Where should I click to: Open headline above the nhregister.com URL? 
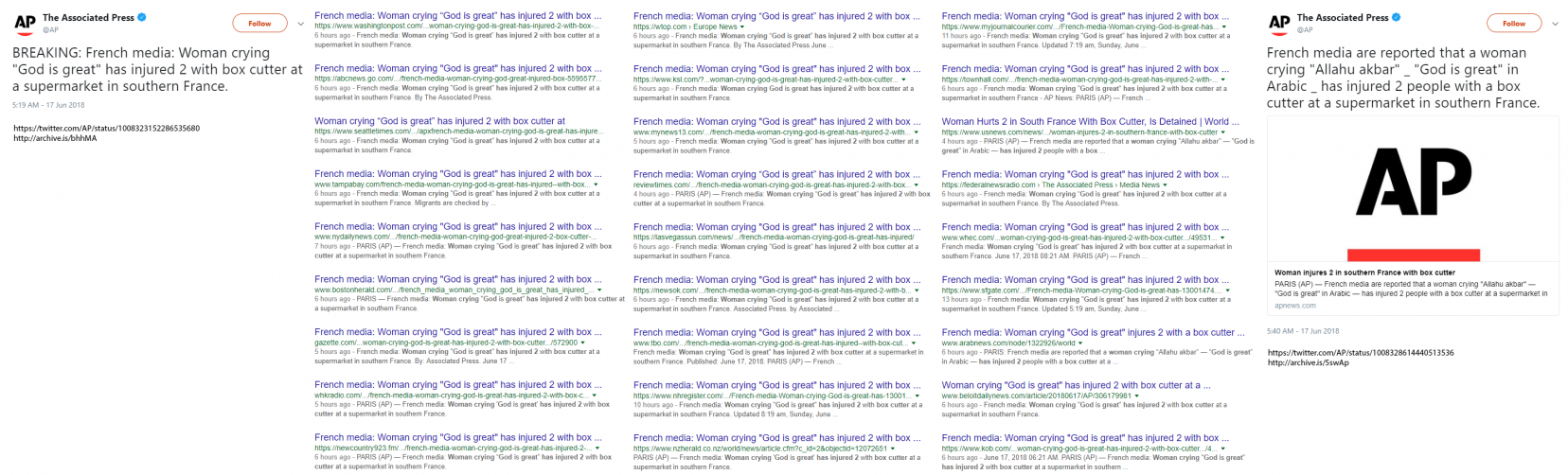point(776,385)
